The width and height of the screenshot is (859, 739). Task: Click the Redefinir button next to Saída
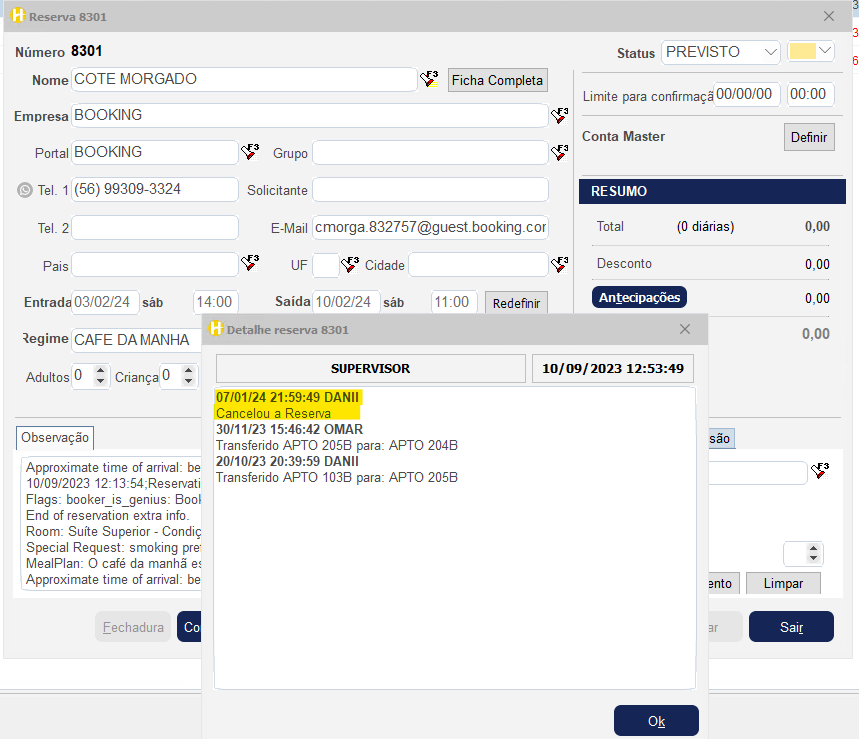tap(516, 303)
